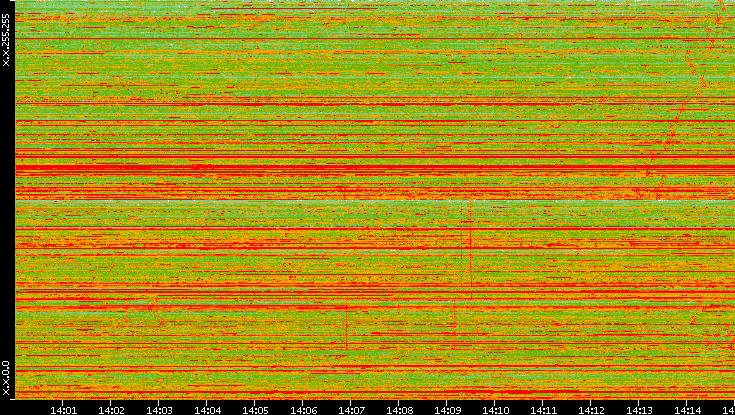Click the 14:10 time axis label
Image resolution: width=735 pixels, height=415 pixels.
495,410
